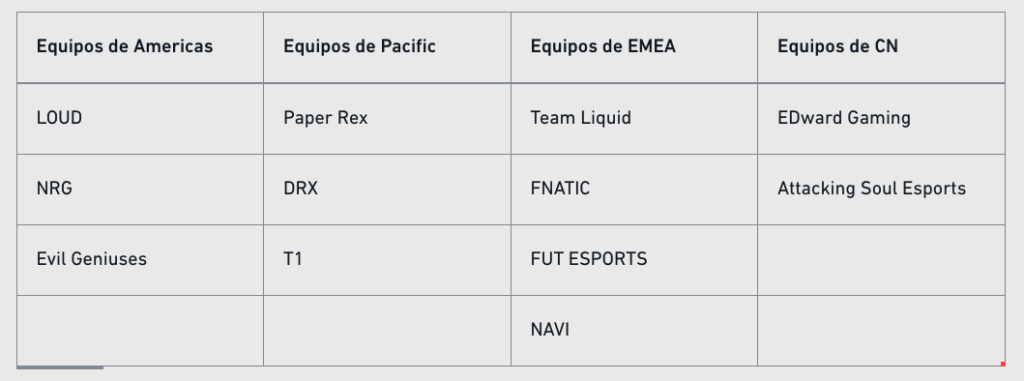
Task: Select the Evil Geniuses cell
Action: click(x=140, y=260)
